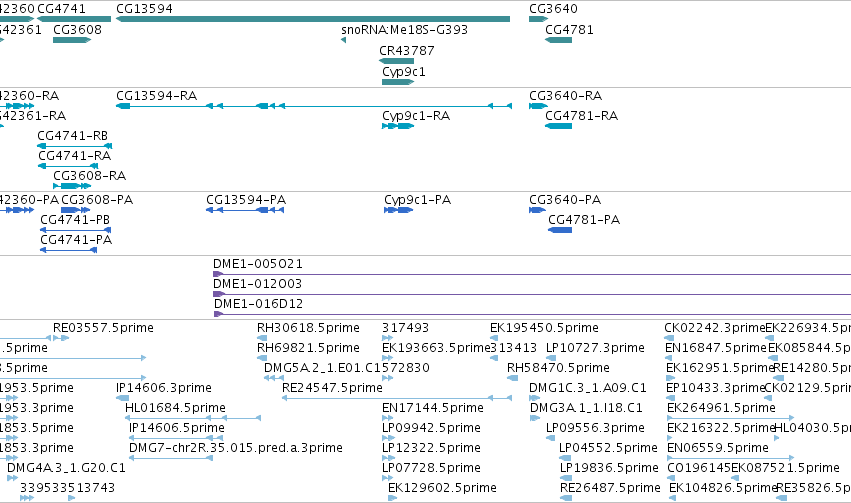Select the DMG3A.1_1.I18.C1 label

pos(586,408)
